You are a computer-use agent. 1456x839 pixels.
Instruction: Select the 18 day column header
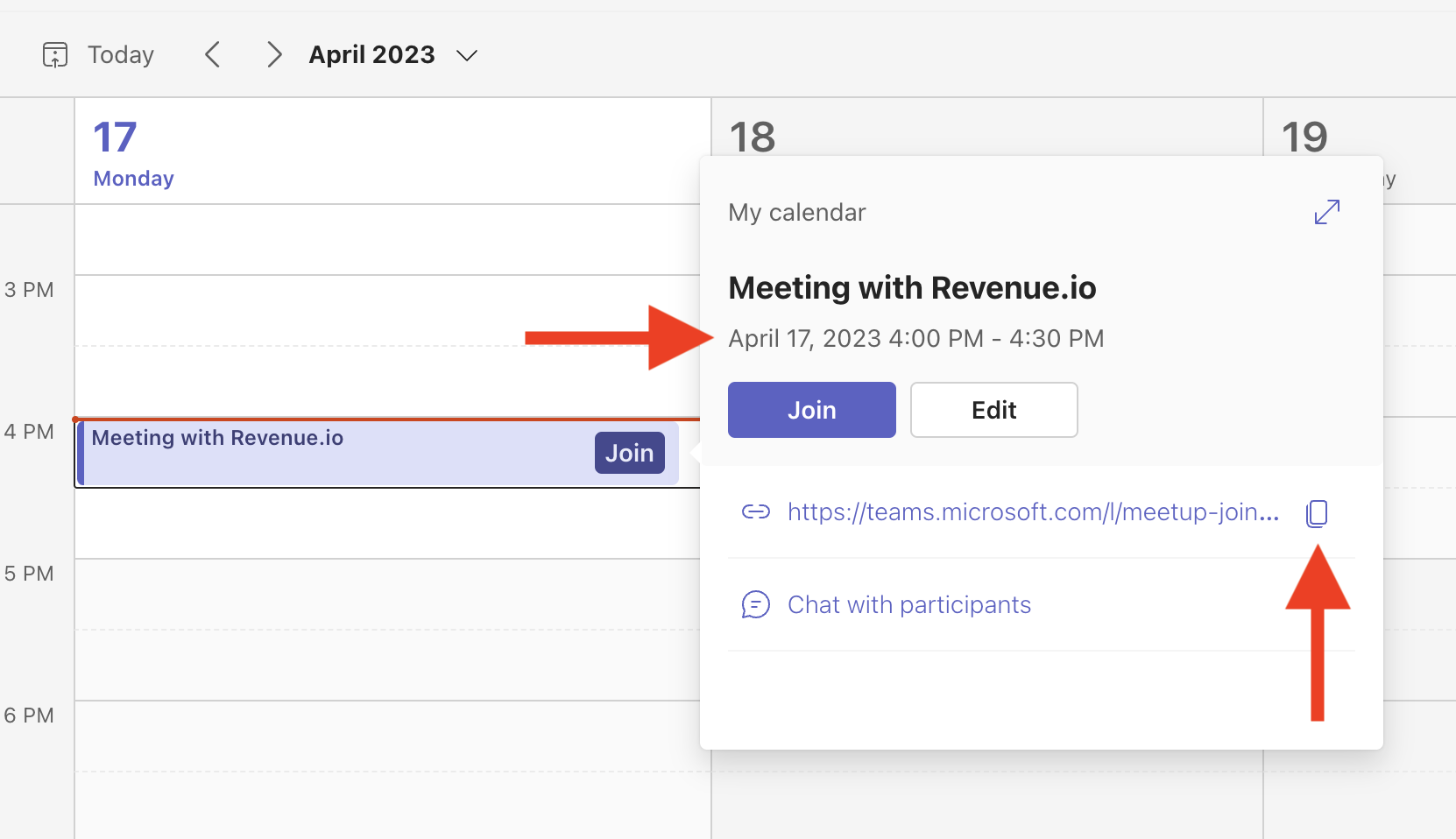pos(753,137)
